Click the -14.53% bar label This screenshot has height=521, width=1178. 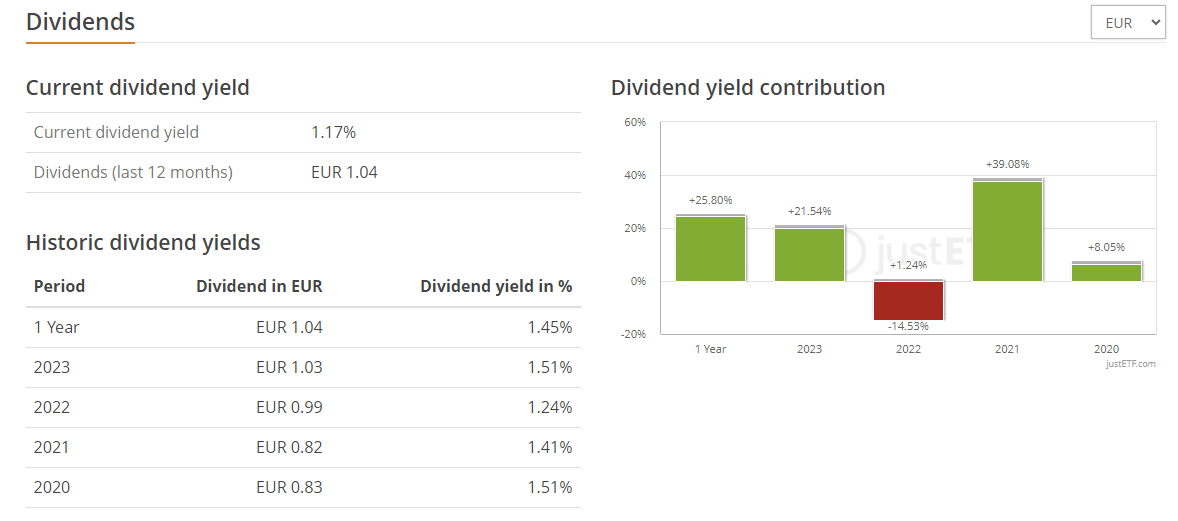point(908,326)
